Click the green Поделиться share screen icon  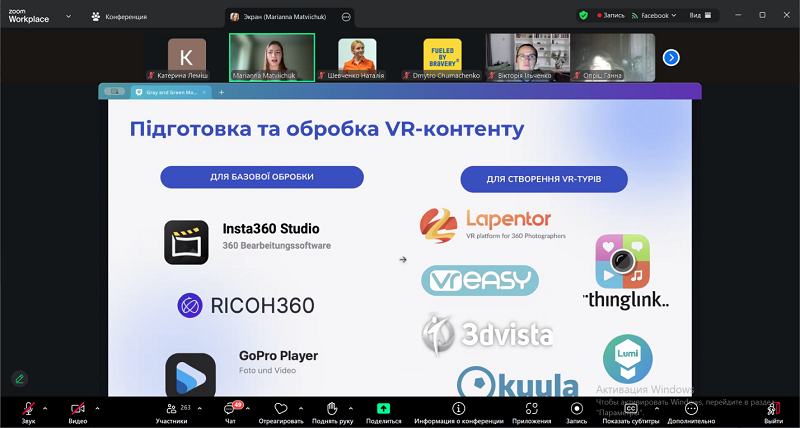pyautogui.click(x=383, y=410)
